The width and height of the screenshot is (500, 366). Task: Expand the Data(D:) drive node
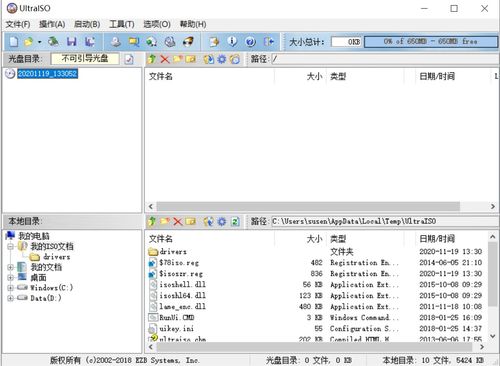[x=10, y=298]
